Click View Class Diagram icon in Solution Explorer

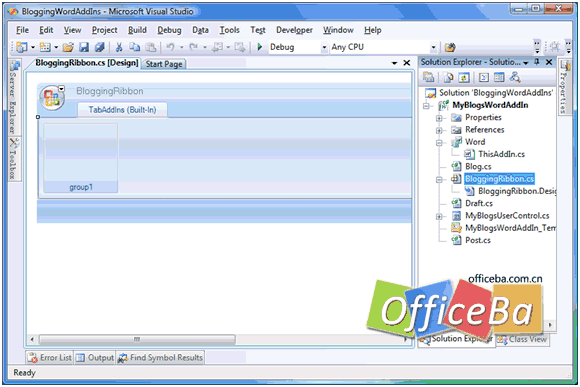[515, 77]
